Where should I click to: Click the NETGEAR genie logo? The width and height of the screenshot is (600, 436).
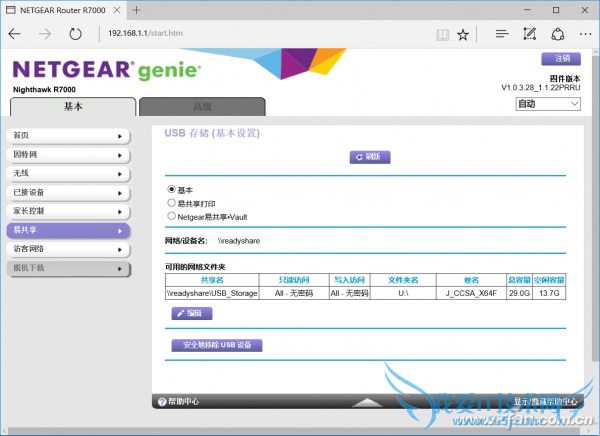tap(107, 70)
